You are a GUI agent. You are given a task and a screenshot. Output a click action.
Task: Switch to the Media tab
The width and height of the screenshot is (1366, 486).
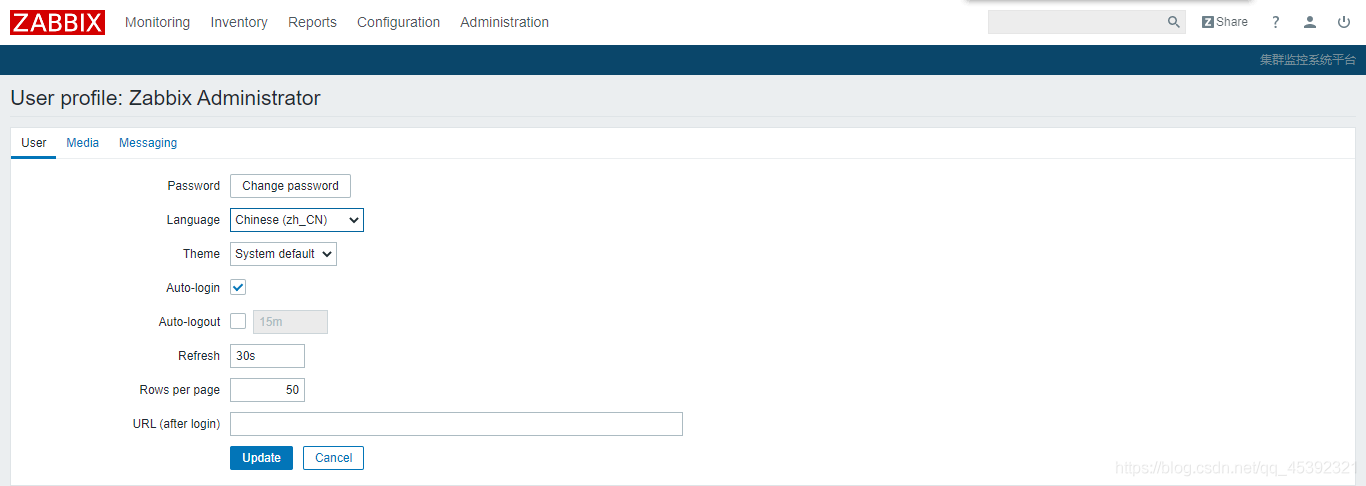point(83,143)
